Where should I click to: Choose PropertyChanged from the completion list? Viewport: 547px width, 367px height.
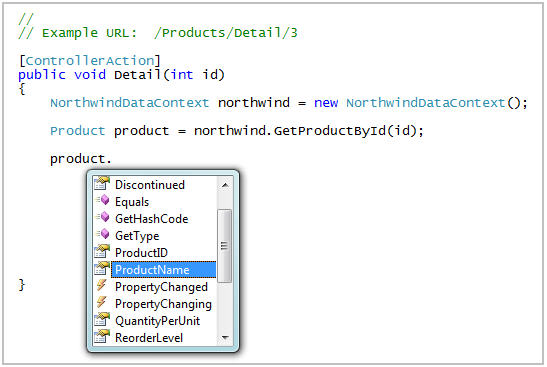[x=161, y=287]
